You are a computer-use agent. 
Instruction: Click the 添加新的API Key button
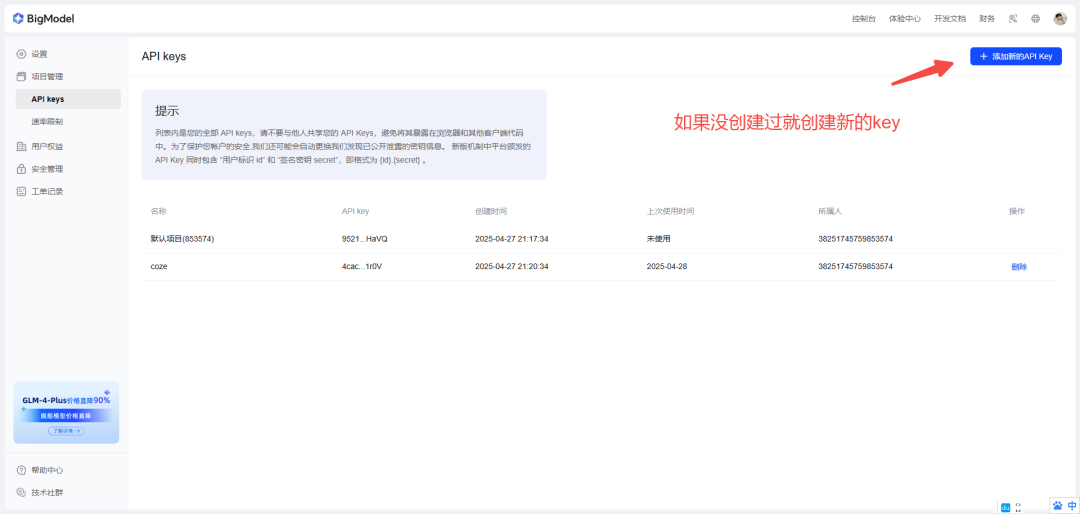pyautogui.click(x=1016, y=56)
